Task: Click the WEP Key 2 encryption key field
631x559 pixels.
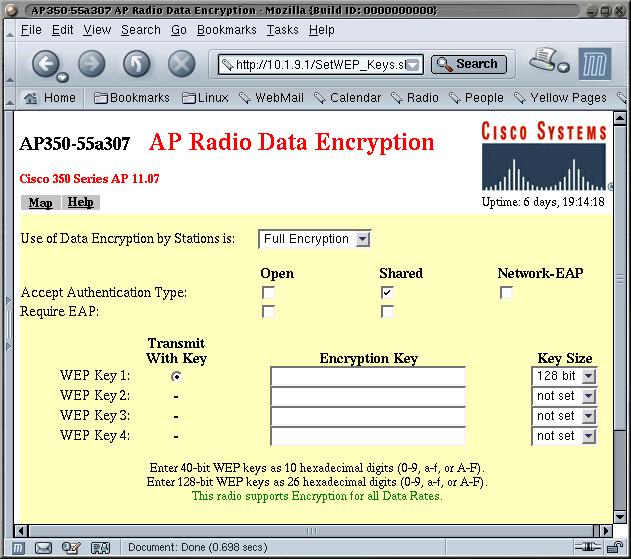Action: click(x=368, y=396)
